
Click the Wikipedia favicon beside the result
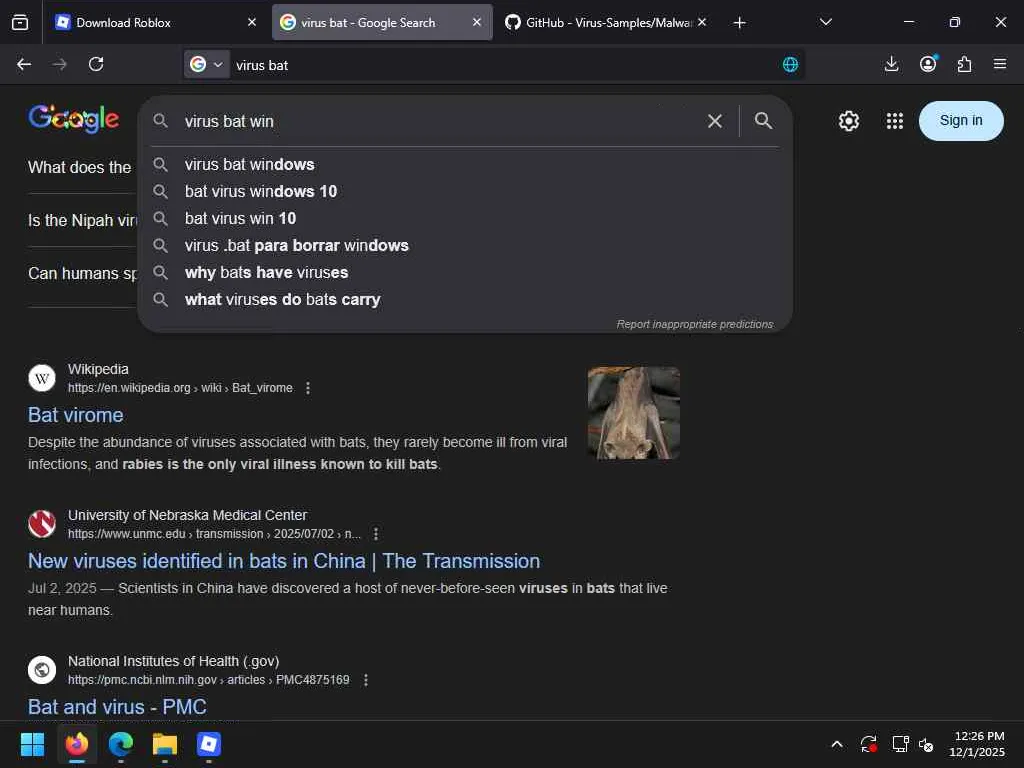tap(42, 378)
